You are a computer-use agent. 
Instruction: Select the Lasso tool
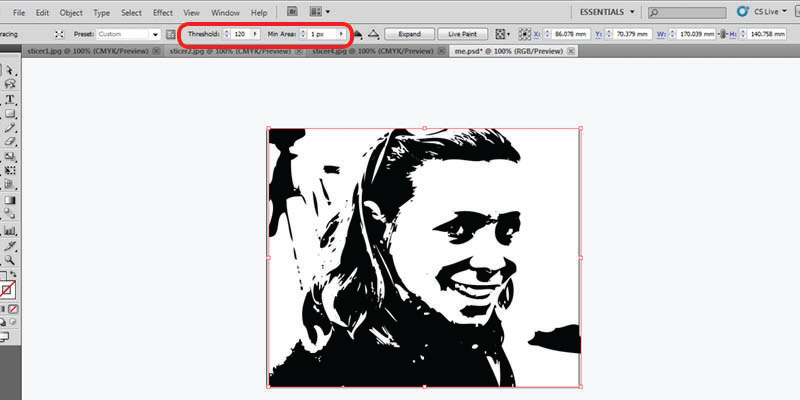11,84
